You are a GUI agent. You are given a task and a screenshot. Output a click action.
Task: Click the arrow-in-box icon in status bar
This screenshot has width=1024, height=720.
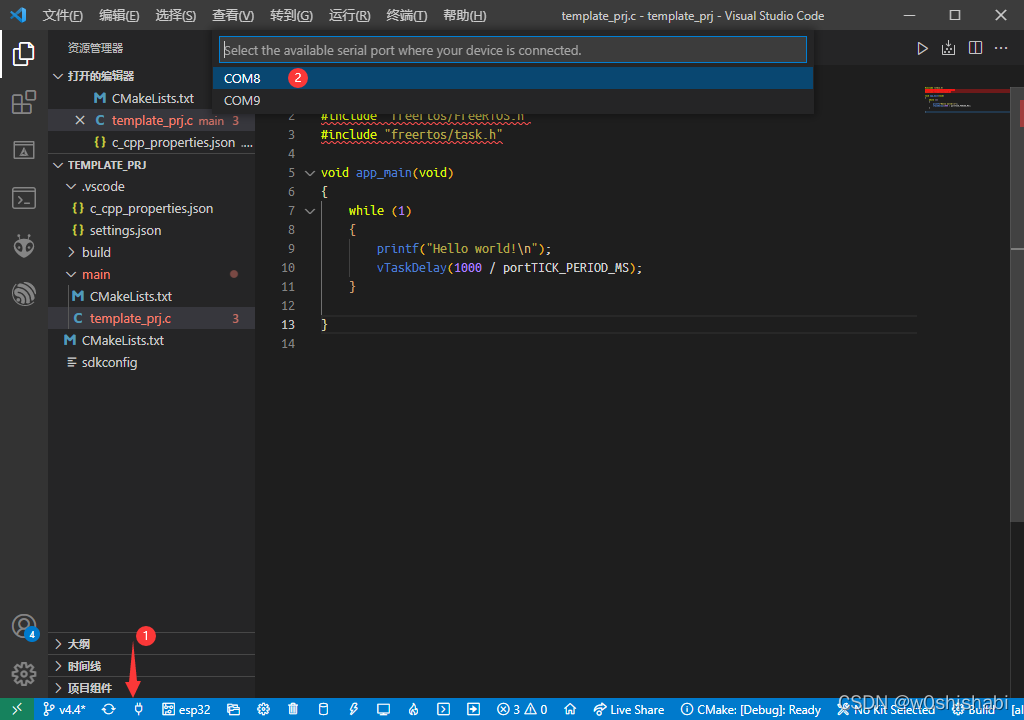(x=473, y=709)
